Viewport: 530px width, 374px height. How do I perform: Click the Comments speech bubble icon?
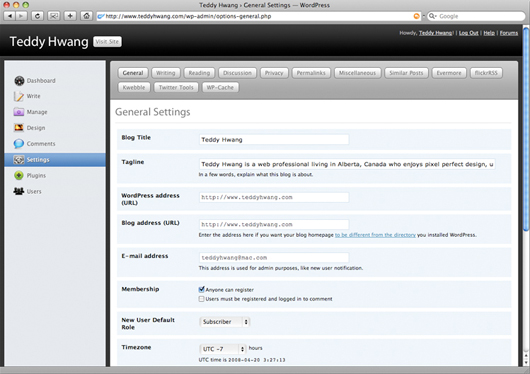(19, 144)
